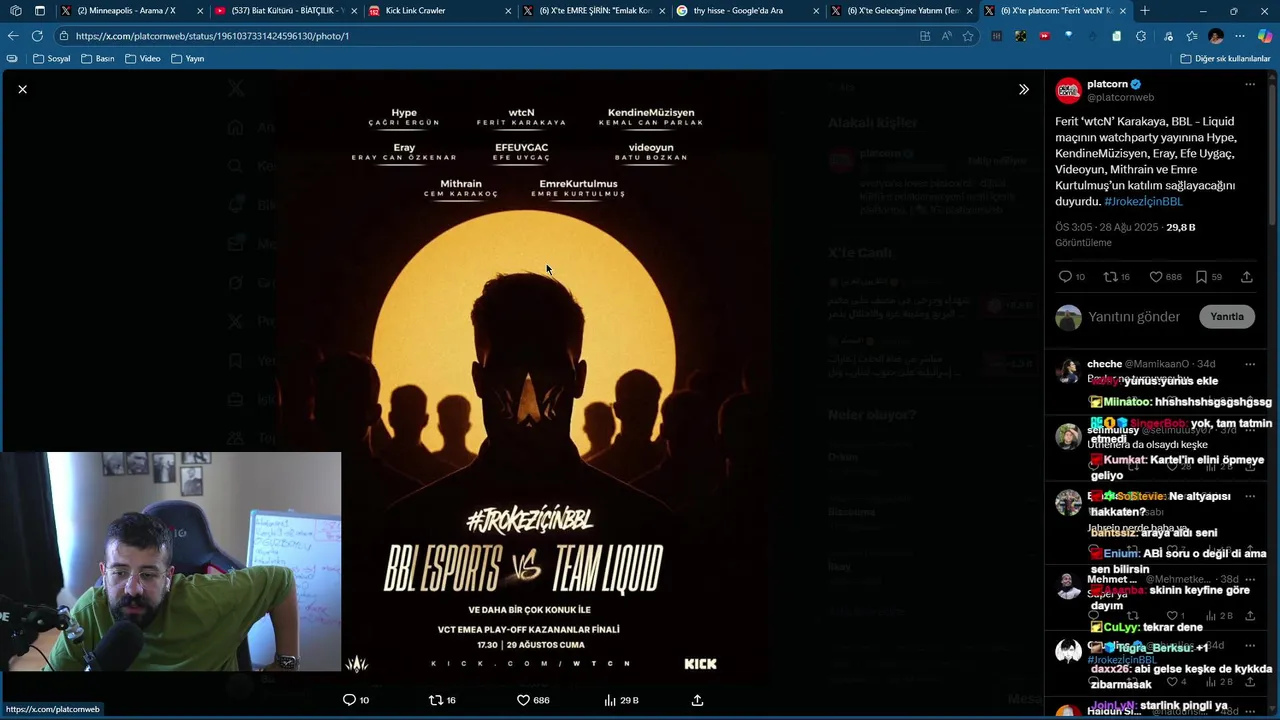
Task: Share icon below the photo
Action: pos(697,700)
